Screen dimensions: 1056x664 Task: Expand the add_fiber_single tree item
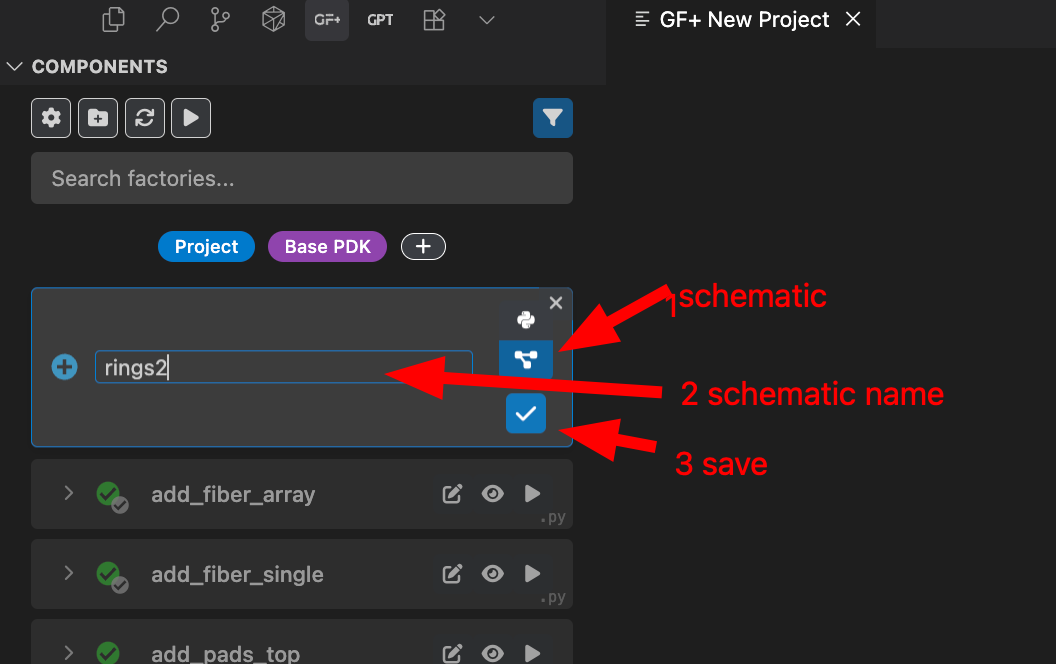[69, 573]
